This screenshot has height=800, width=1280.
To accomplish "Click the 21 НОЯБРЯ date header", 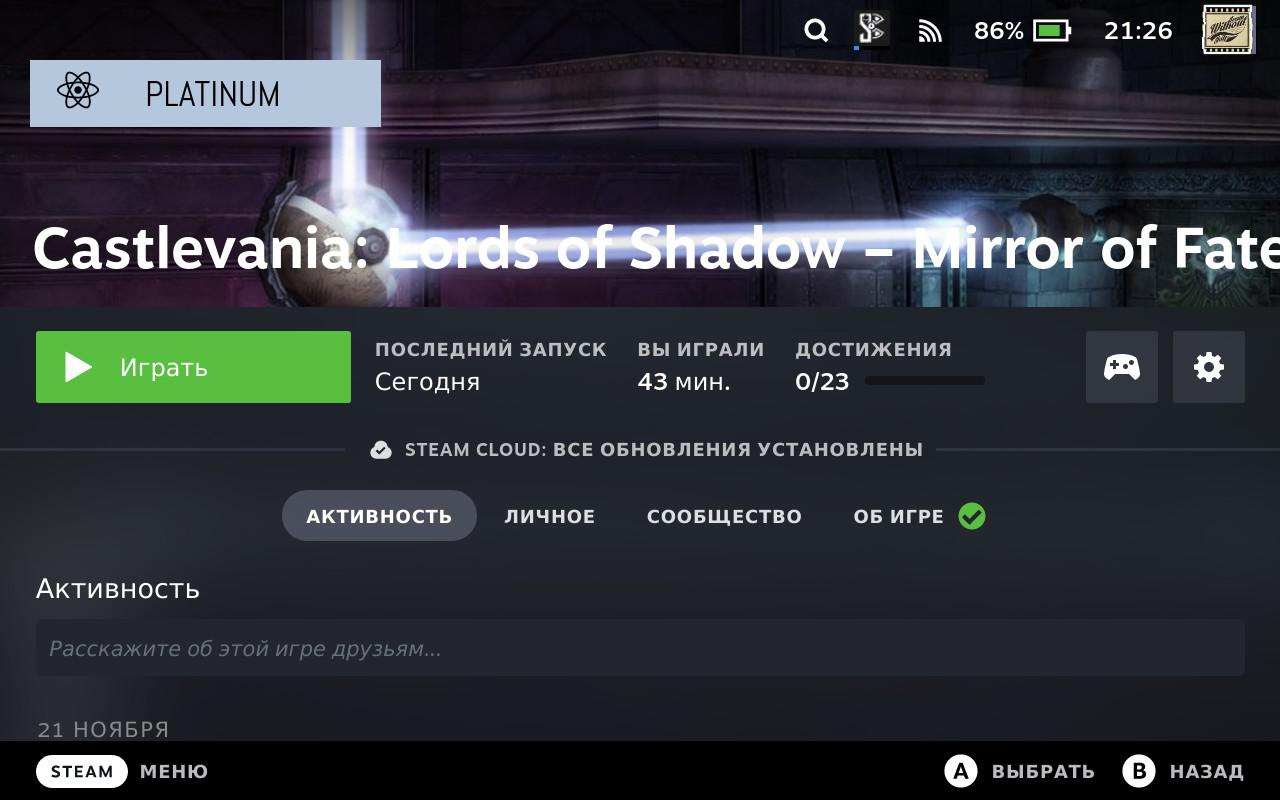I will pos(103,729).
